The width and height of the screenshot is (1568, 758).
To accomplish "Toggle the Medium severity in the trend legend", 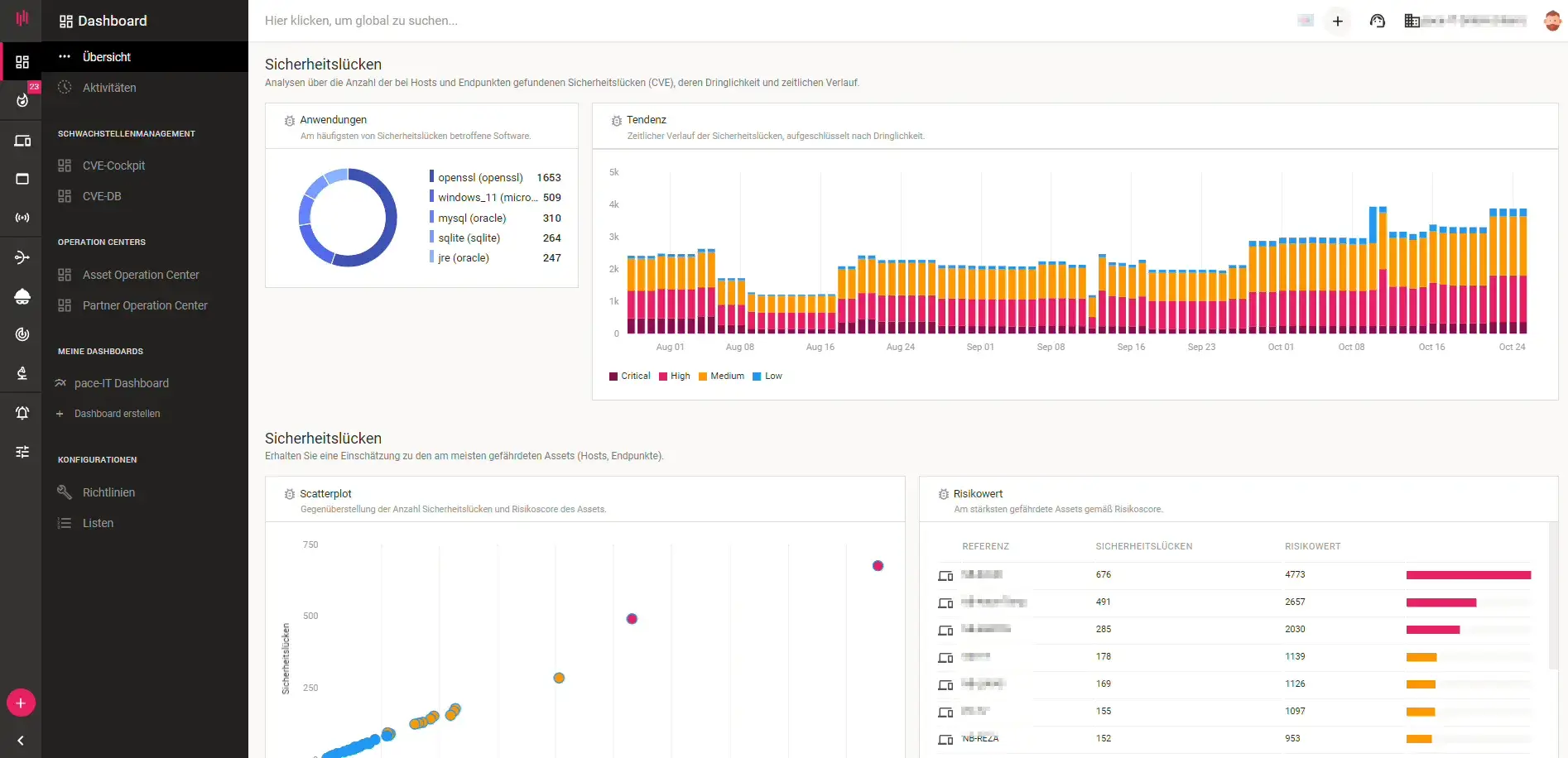I will [x=720, y=376].
